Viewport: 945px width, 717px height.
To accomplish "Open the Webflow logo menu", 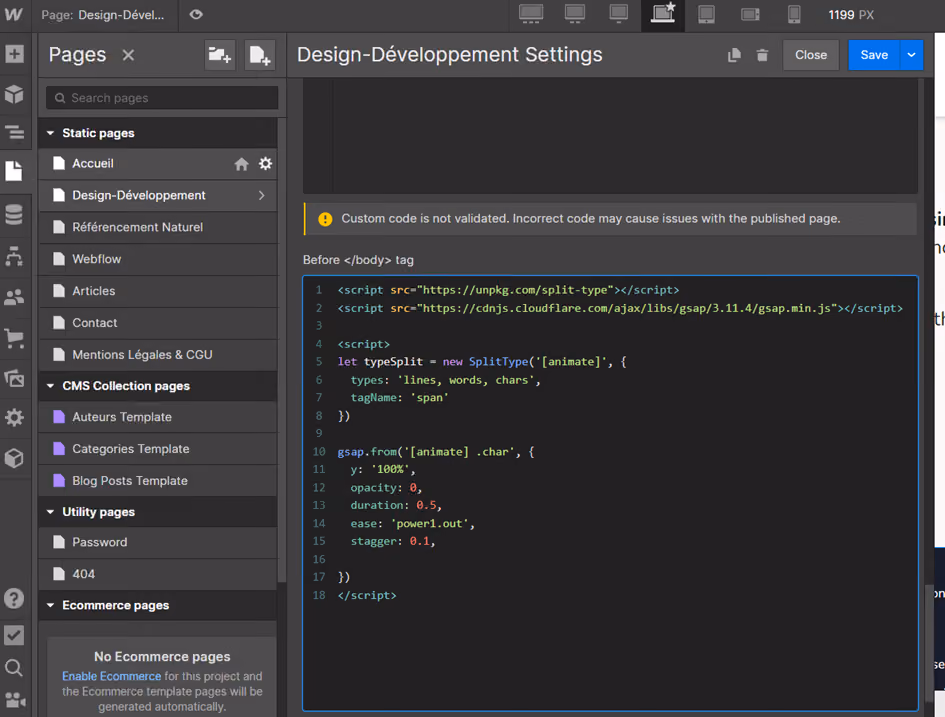I will [x=13, y=14].
